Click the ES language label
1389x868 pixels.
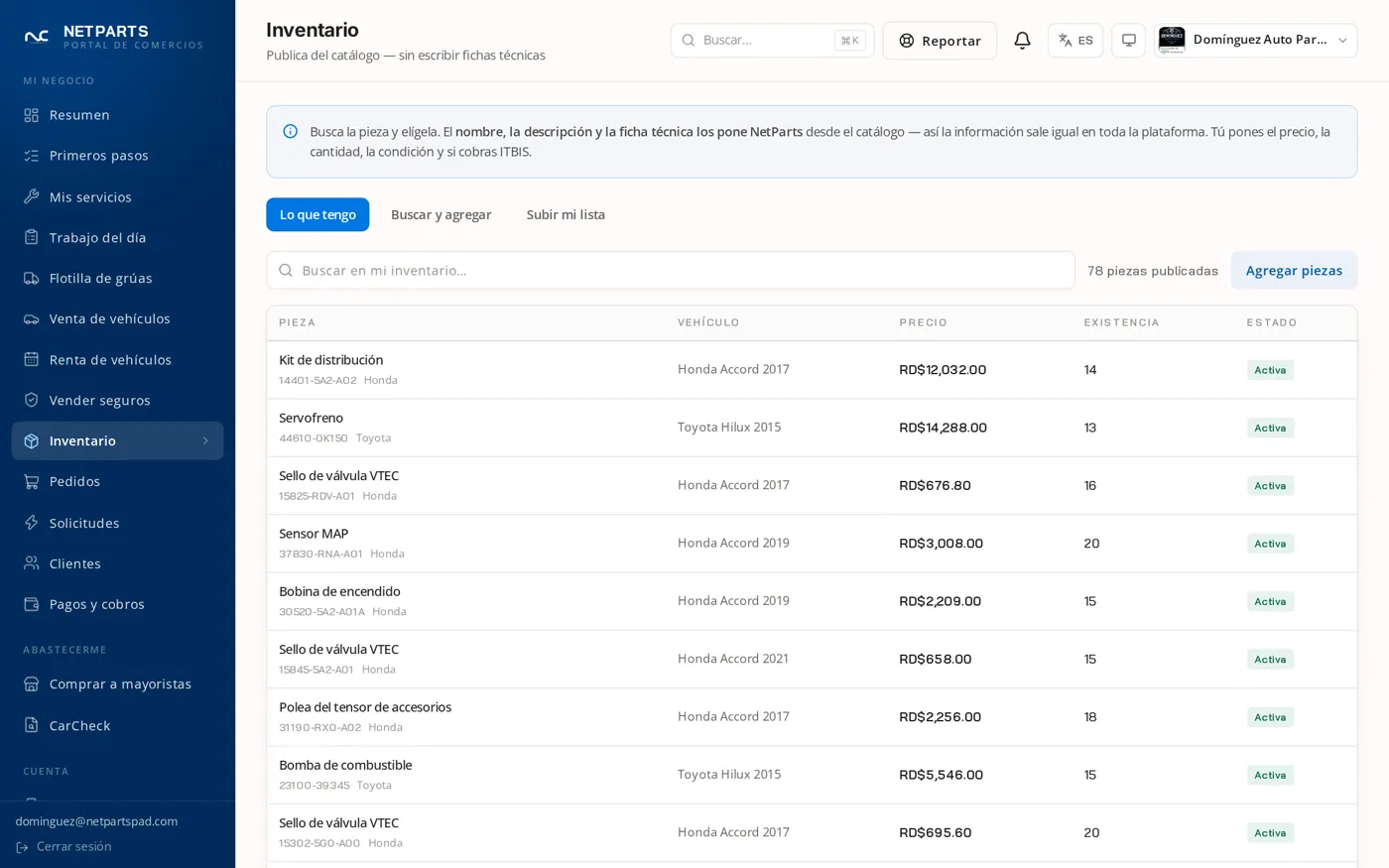click(x=1085, y=41)
